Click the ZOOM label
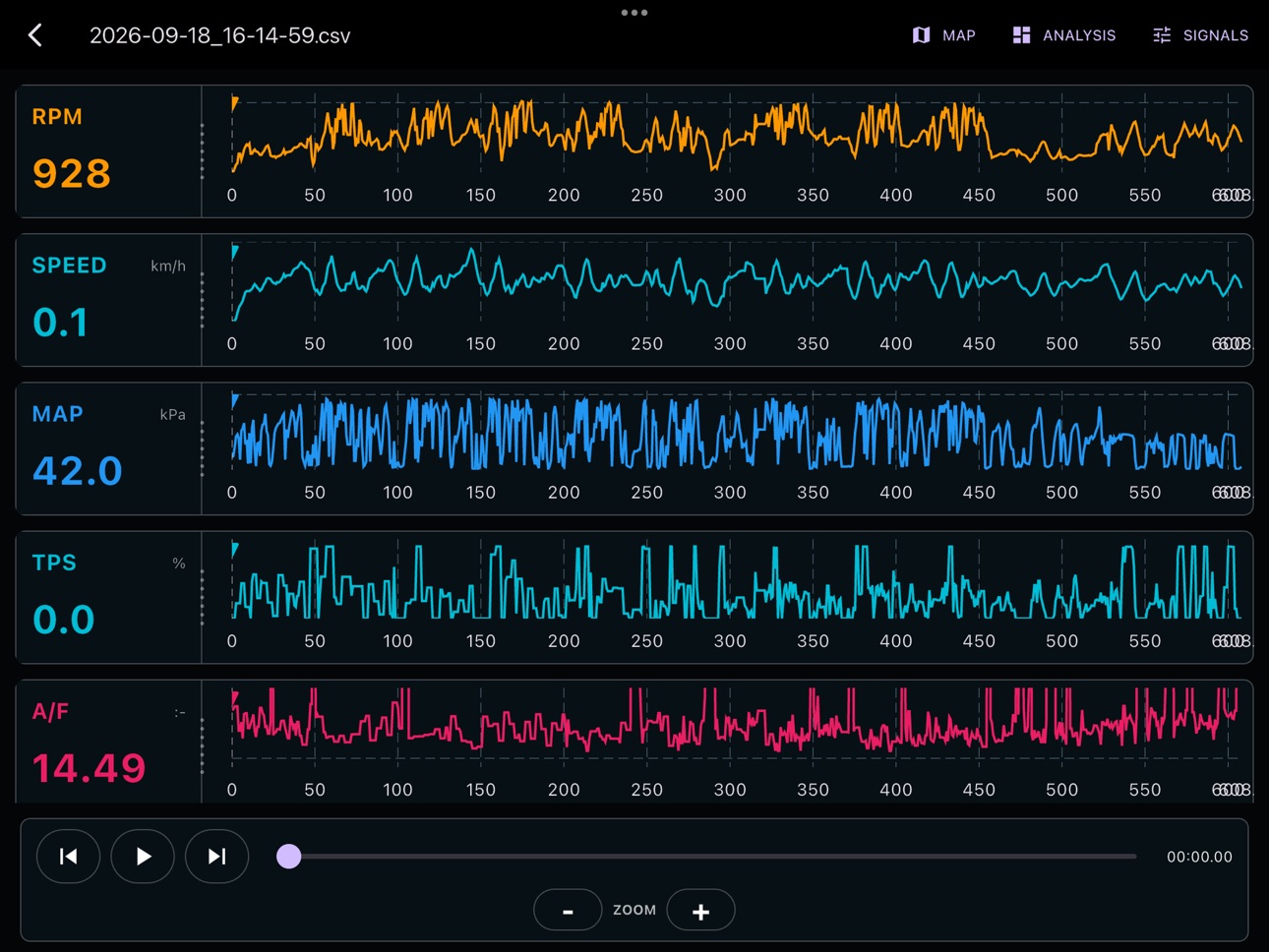Image resolution: width=1269 pixels, height=952 pixels. [634, 910]
